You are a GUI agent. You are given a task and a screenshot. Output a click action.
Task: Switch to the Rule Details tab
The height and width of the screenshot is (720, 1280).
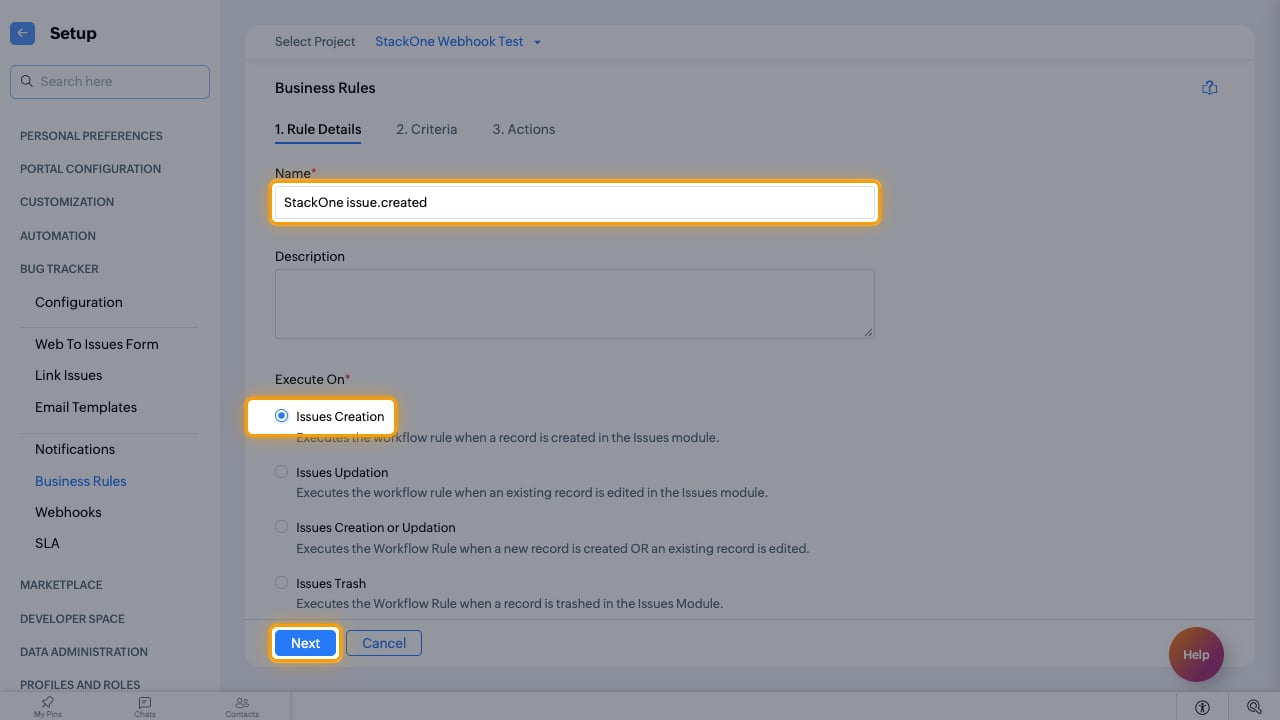coord(318,129)
